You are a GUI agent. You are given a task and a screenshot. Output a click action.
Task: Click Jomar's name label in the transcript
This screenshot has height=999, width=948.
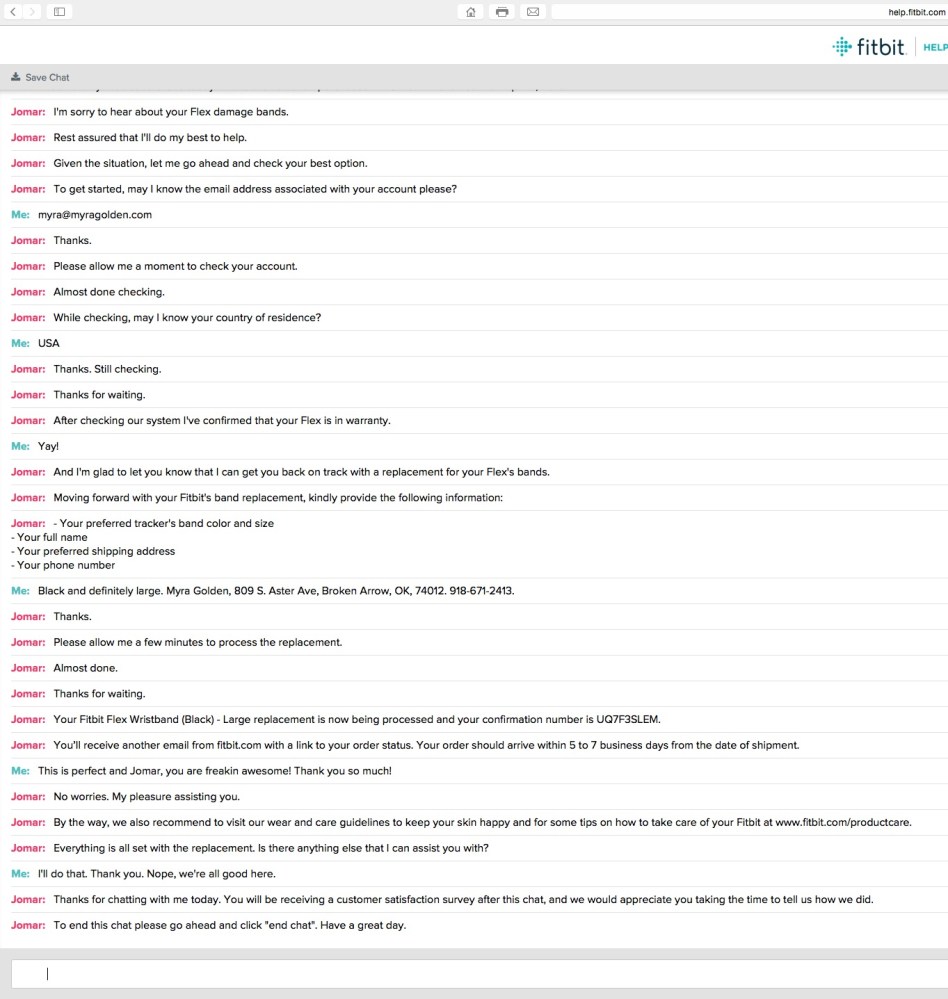[x=27, y=111]
